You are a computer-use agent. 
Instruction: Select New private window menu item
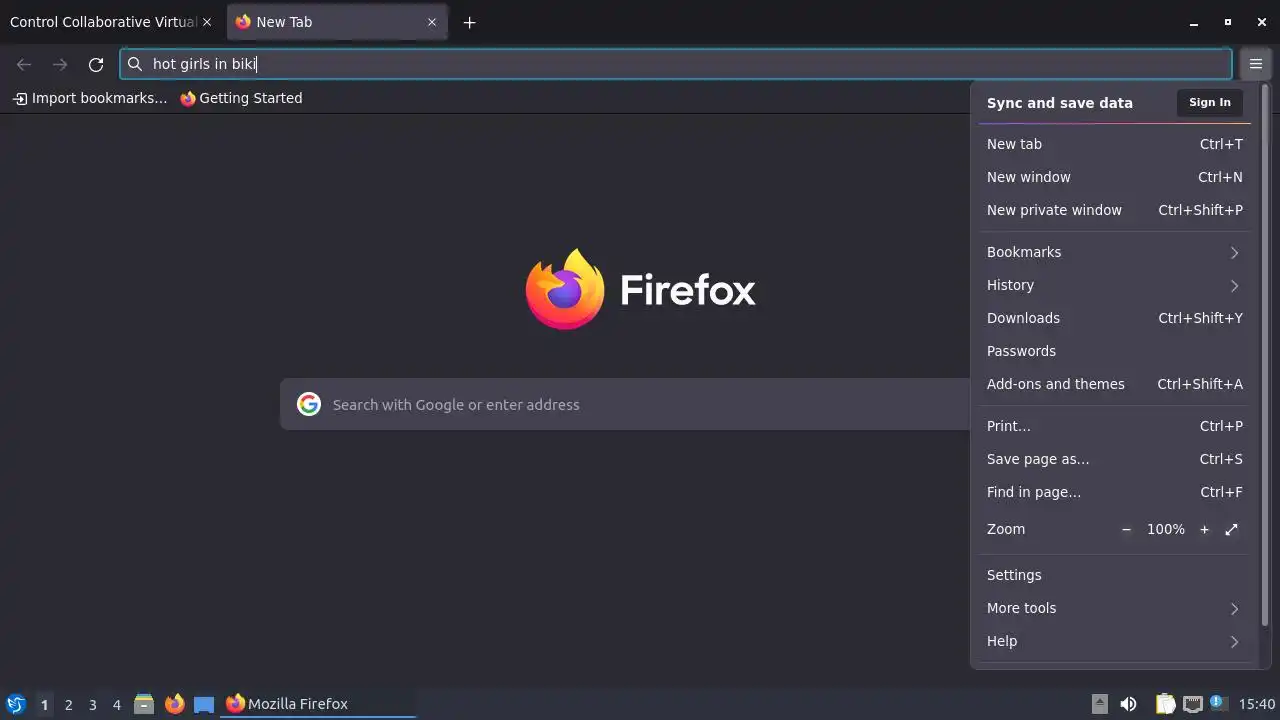(x=1114, y=210)
